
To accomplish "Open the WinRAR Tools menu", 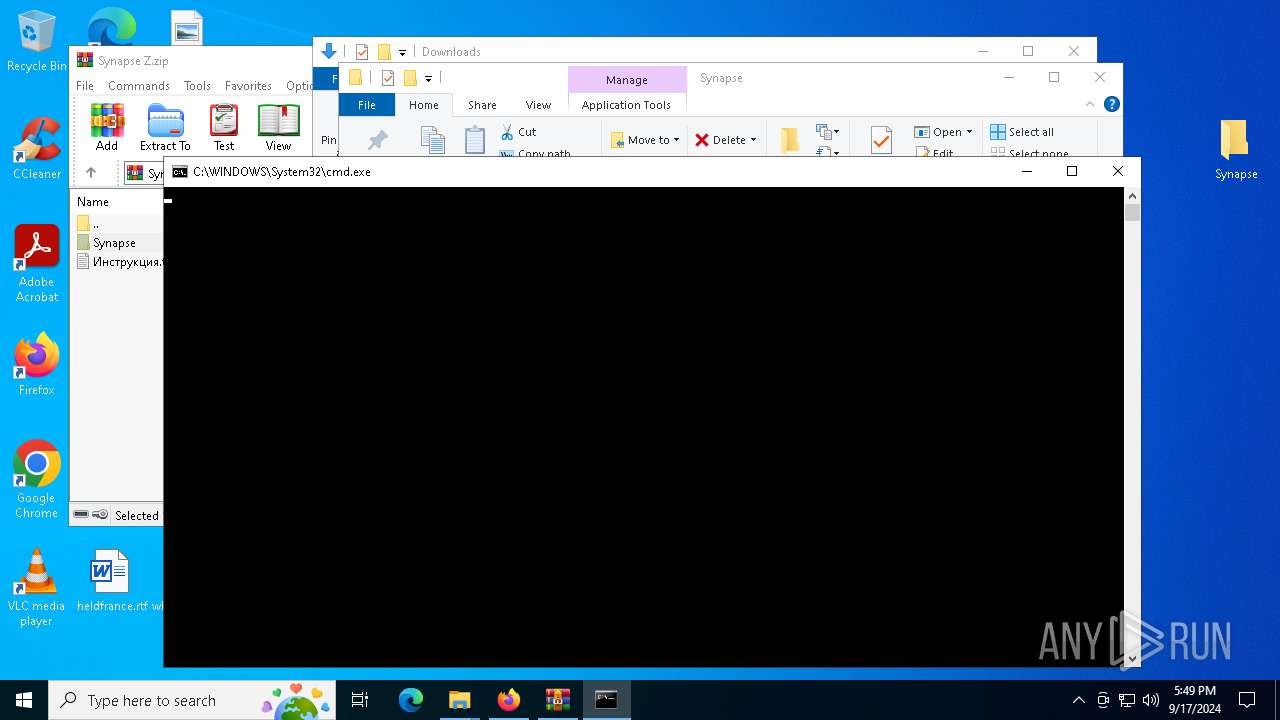I will [x=197, y=86].
